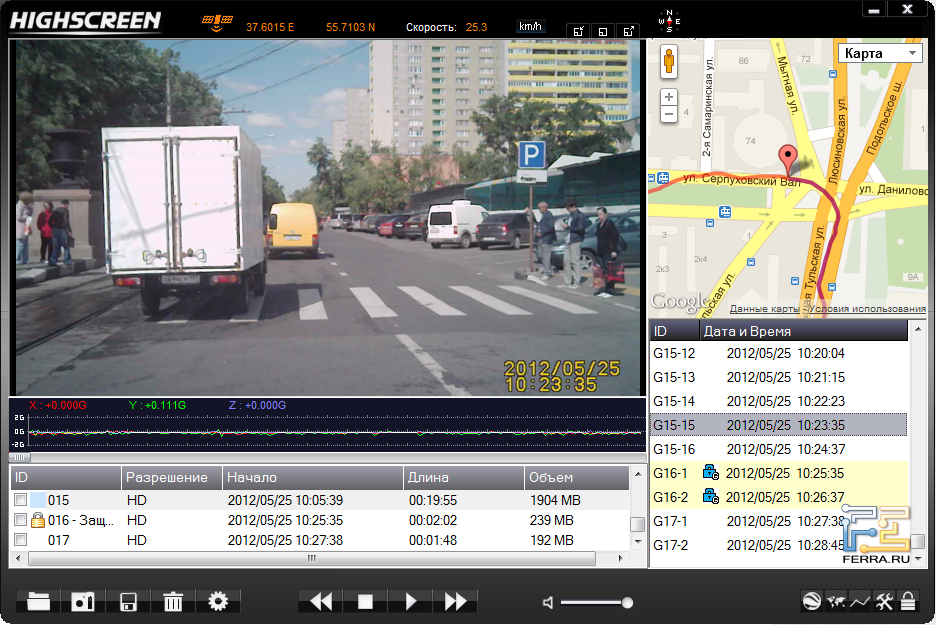This screenshot has height=625, width=936.
Task: Click the crossed tools icon bottom right
Action: [x=884, y=601]
